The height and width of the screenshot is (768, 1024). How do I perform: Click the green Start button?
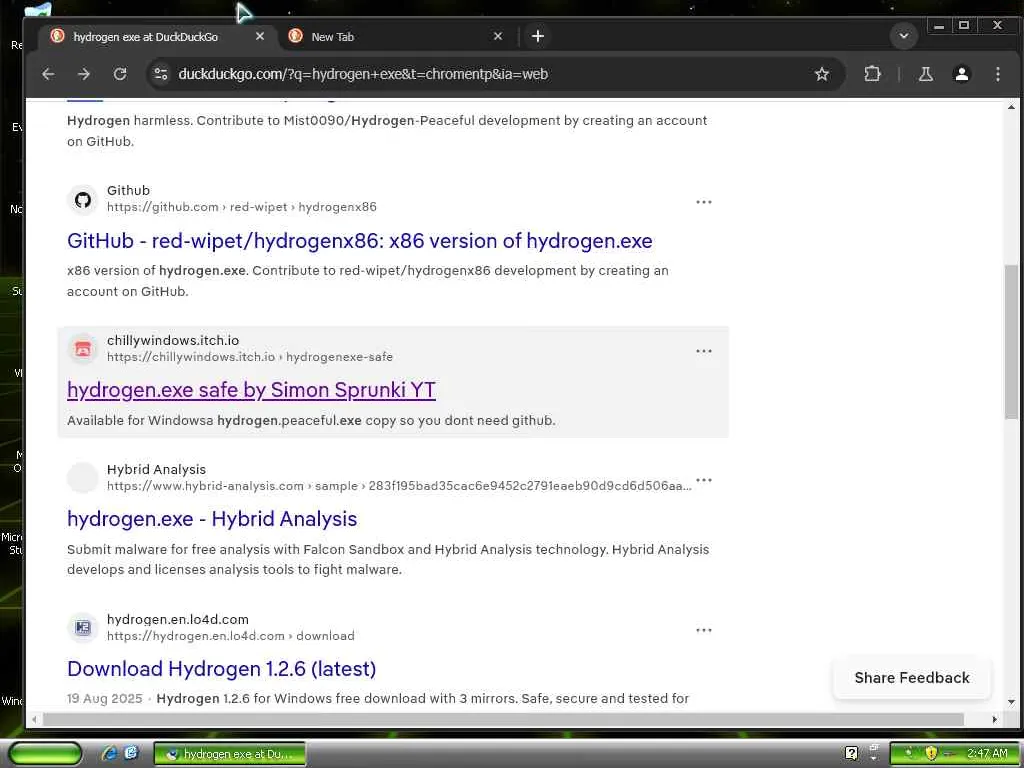coord(45,753)
